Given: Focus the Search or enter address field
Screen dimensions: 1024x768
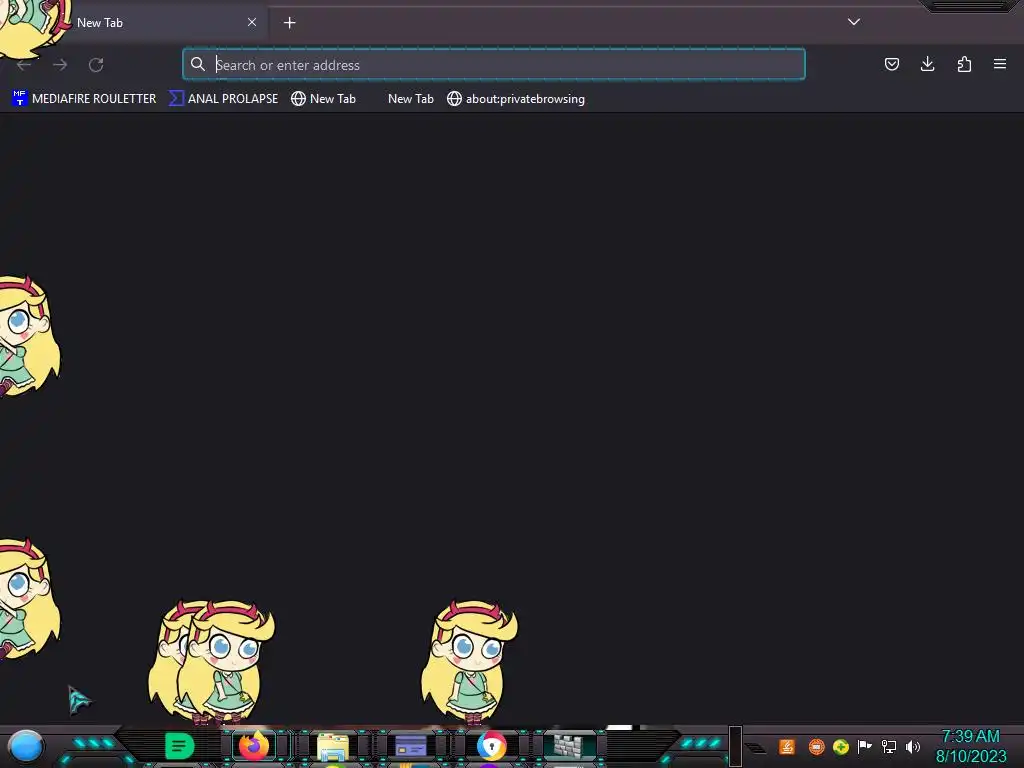Looking at the screenshot, I should 494,64.
